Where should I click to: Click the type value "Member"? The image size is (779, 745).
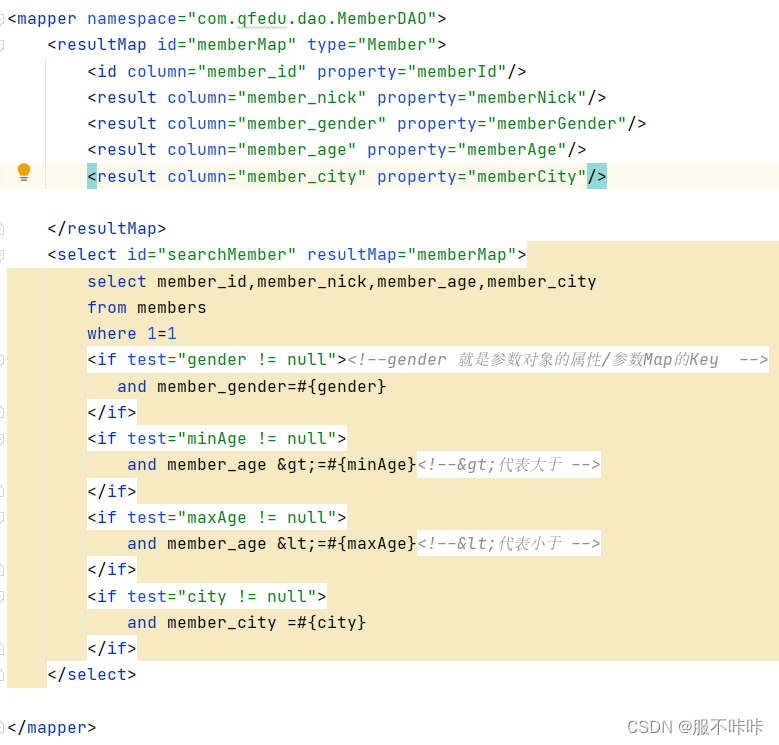[x=397, y=45]
